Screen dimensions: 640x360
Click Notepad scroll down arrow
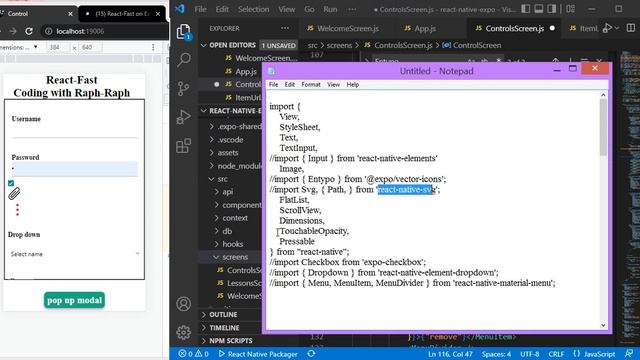(603, 325)
